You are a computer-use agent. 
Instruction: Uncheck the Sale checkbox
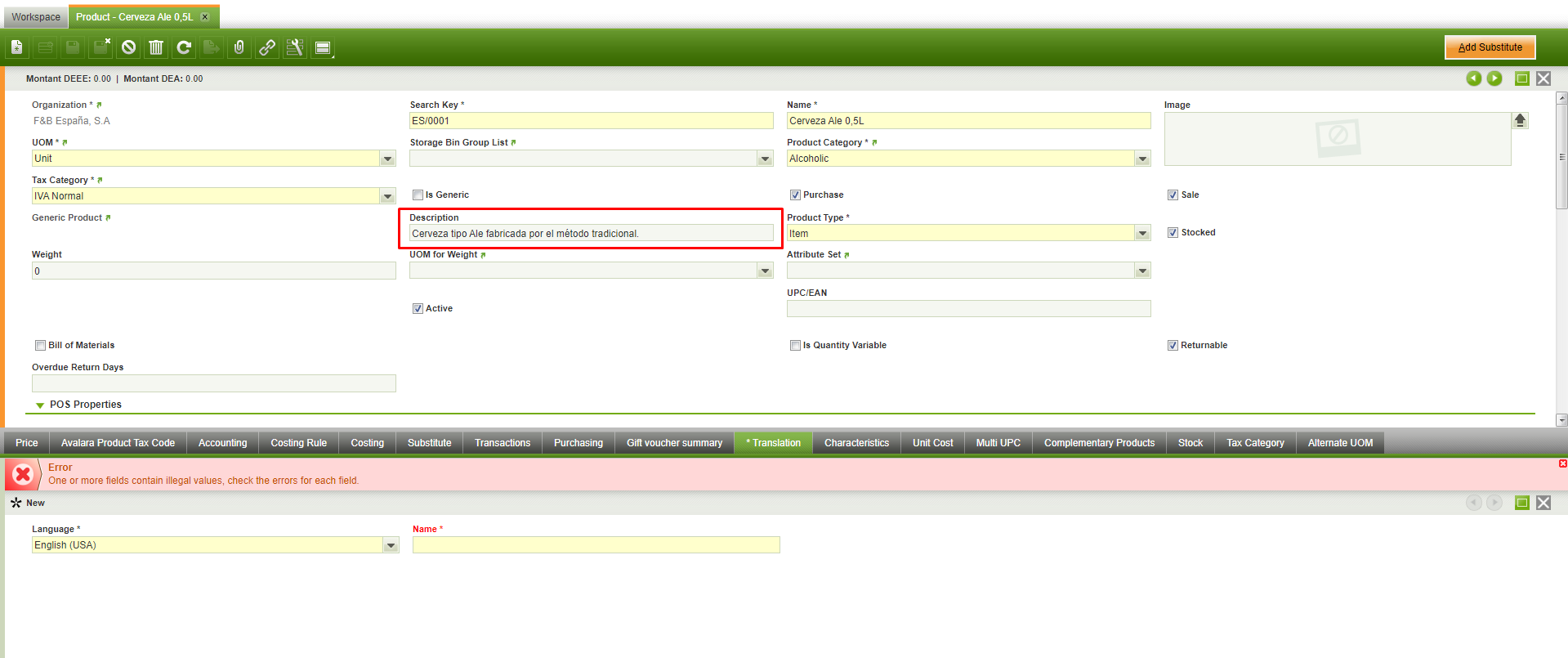[x=1173, y=195]
